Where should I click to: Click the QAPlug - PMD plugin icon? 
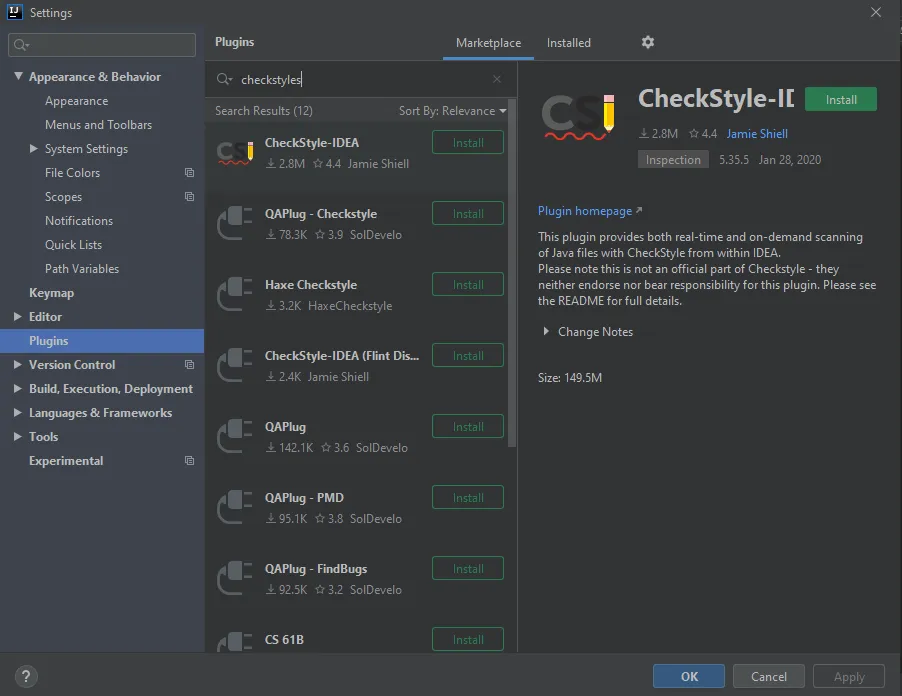(x=235, y=507)
